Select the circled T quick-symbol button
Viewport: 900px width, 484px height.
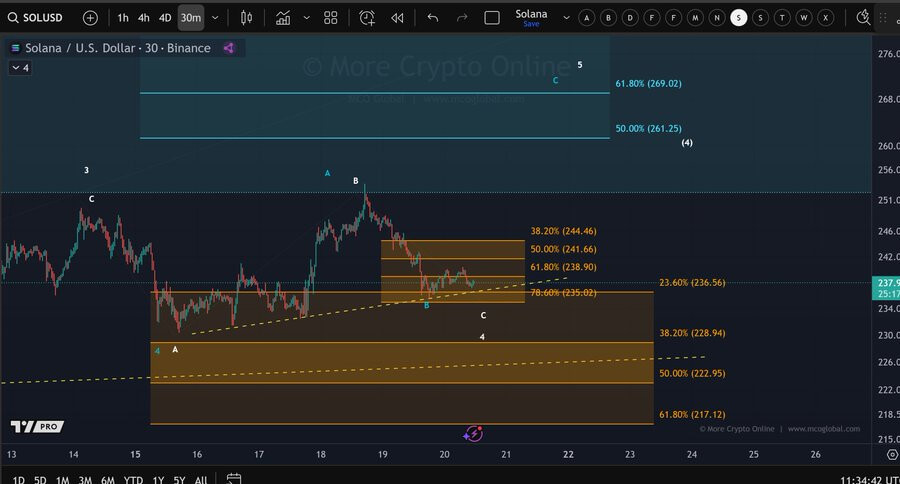(x=782, y=18)
